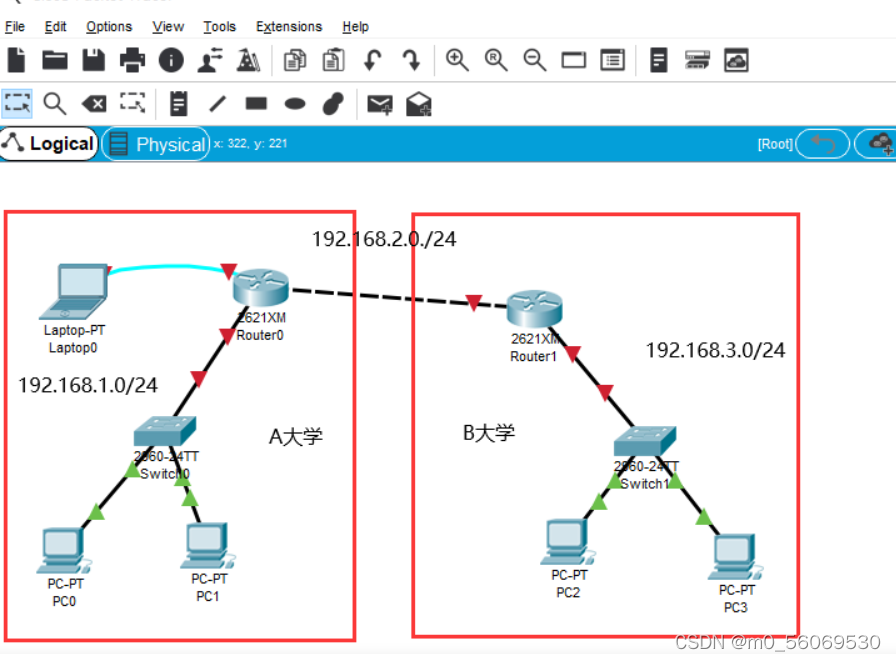Choose the Inspect magnifier tool
The height and width of the screenshot is (661, 896).
point(55,103)
